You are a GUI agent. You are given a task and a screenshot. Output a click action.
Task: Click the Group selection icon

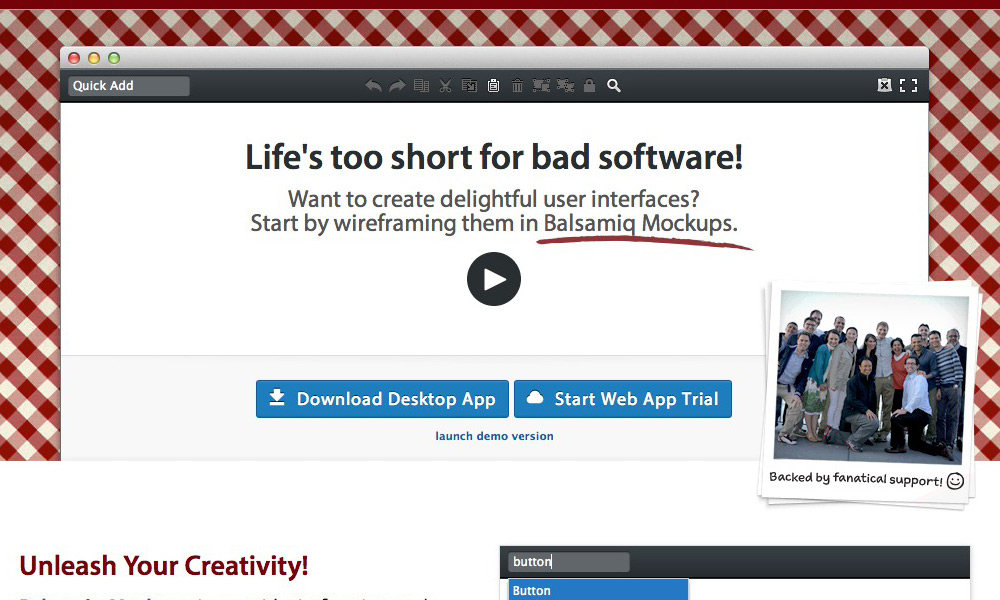click(541, 85)
